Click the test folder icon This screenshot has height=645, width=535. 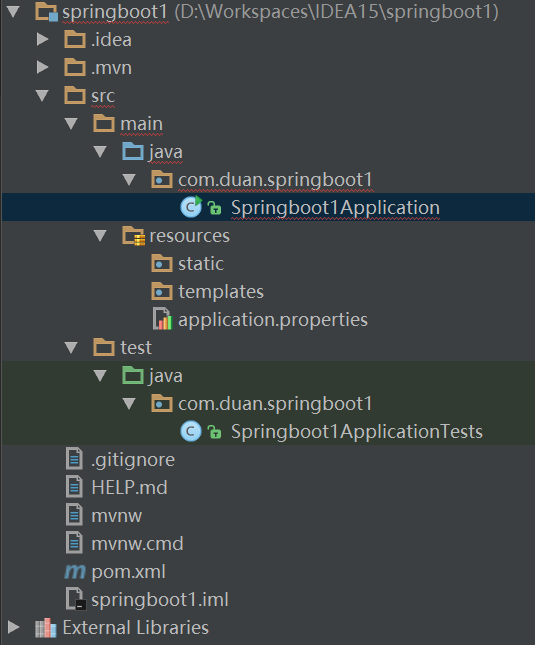104,347
